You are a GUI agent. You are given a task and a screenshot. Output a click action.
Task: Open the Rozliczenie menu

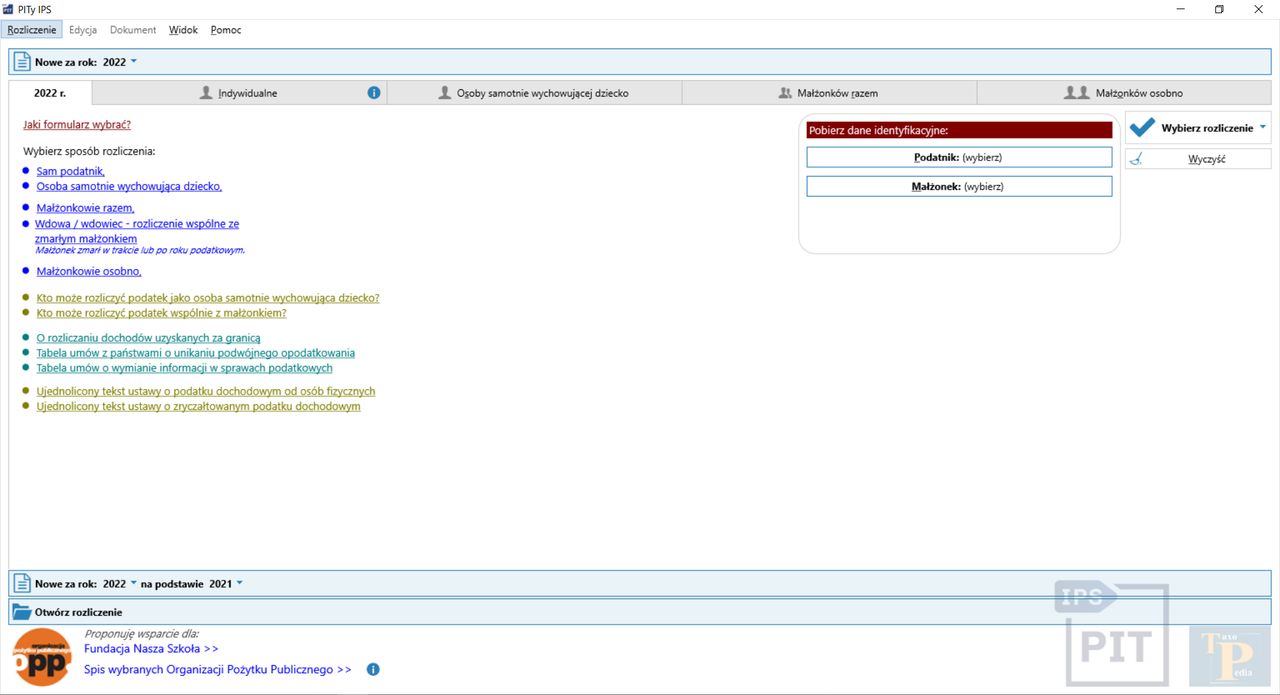(32, 30)
